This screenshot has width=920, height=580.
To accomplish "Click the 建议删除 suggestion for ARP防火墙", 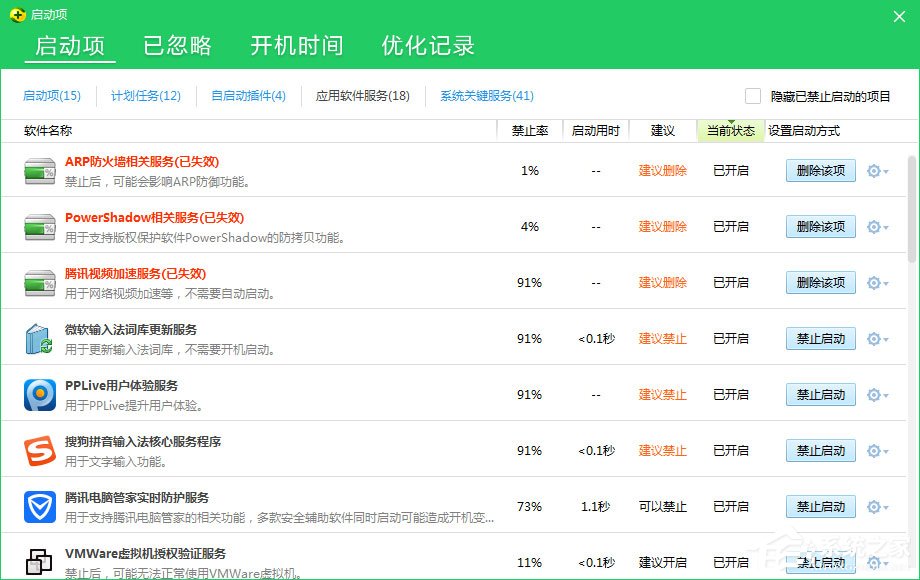I will pos(664,170).
